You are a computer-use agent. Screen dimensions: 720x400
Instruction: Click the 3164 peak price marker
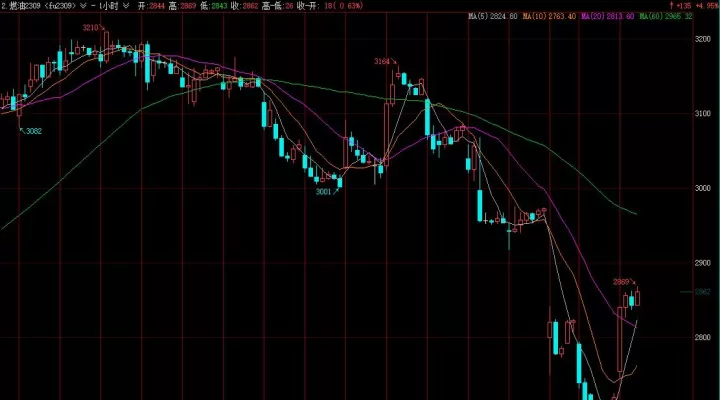point(382,62)
